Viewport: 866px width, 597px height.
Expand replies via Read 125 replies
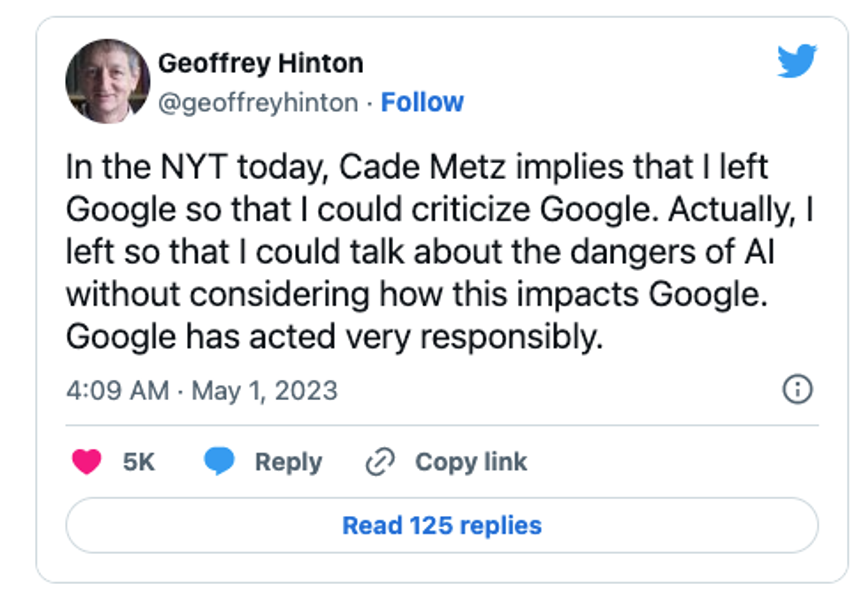tap(441, 524)
